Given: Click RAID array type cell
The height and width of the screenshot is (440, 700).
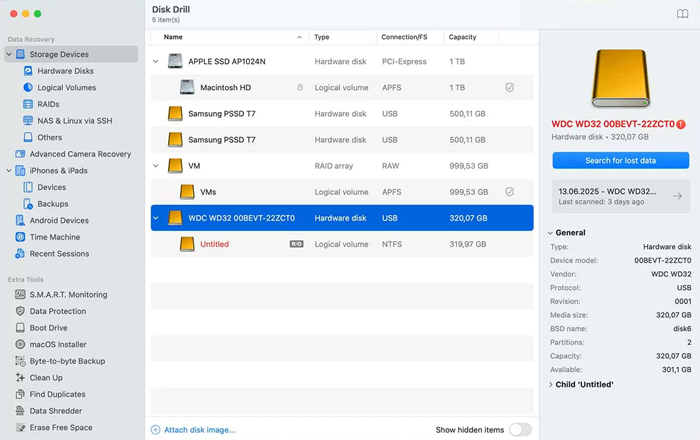Looking at the screenshot, I should (x=333, y=166).
